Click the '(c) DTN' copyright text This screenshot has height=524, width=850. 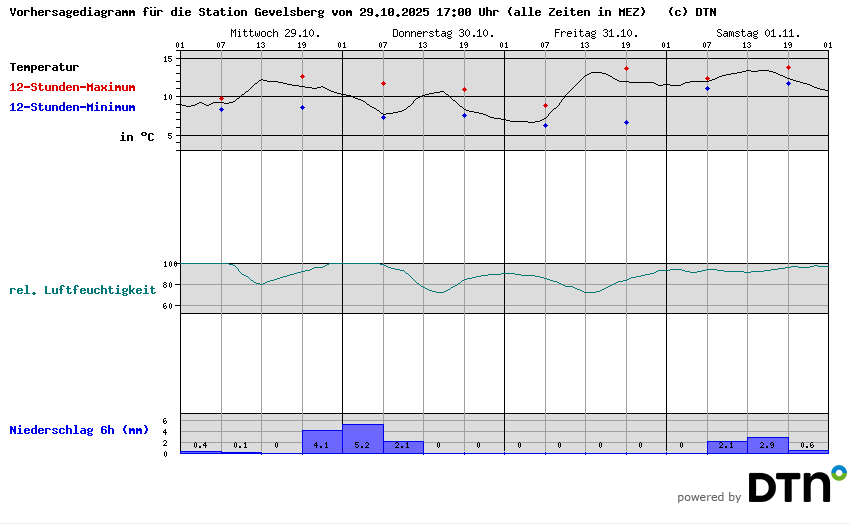[x=692, y=13]
